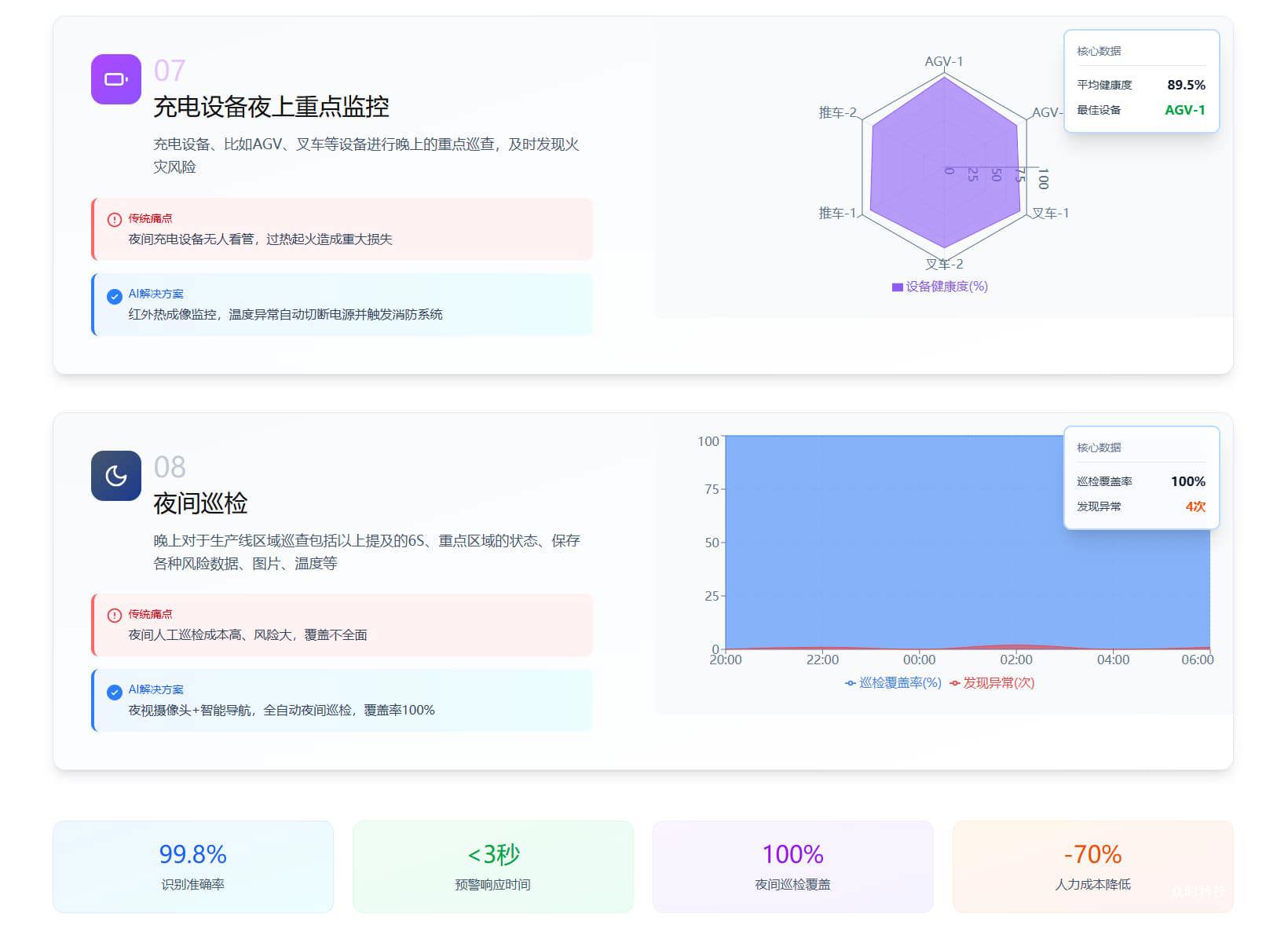This screenshot has height=932, width=1288.
Task: Click the blue checkmark icon in charging AI solution
Action: pyautogui.click(x=114, y=296)
